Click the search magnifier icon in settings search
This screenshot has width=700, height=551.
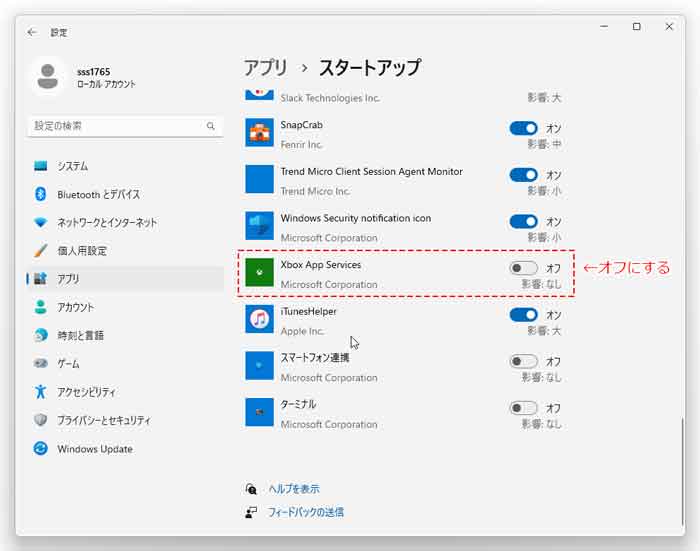click(x=211, y=126)
